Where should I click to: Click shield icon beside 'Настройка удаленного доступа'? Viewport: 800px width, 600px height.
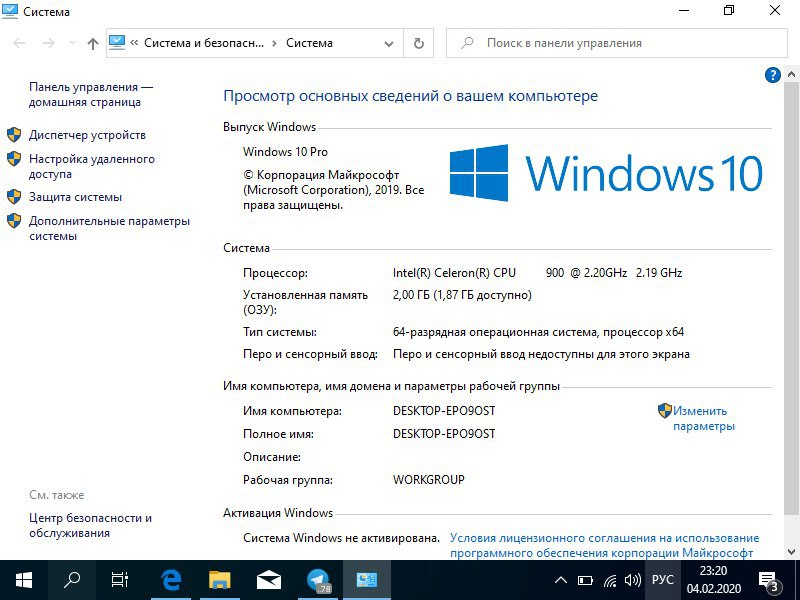(14, 159)
